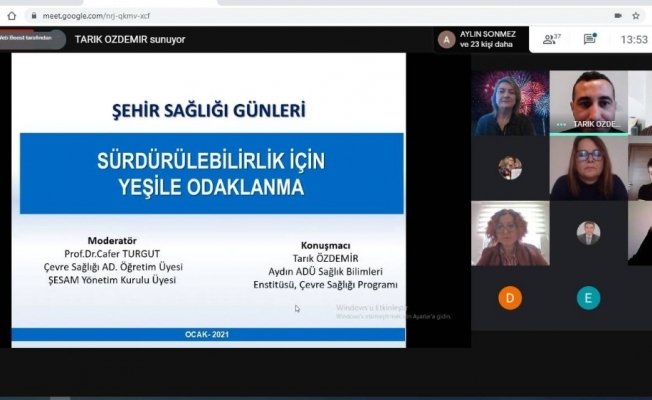Click 'TARIK OZDEMIR sunuyor' presenting label
This screenshot has height=400, width=652.
pyautogui.click(x=130, y=39)
